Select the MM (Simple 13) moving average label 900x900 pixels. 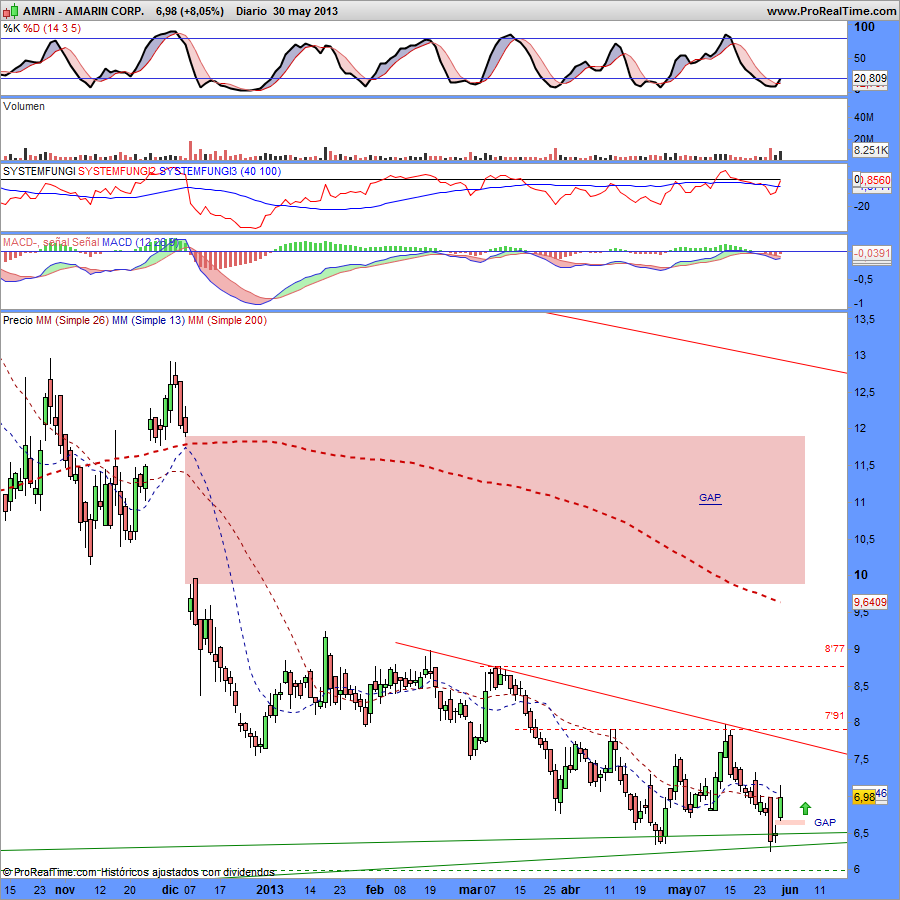coord(149,320)
